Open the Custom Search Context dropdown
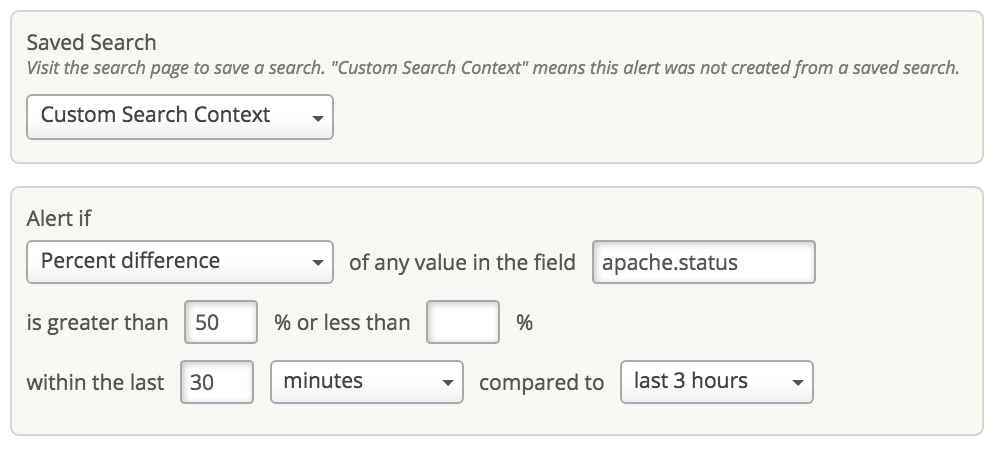 pos(170,116)
